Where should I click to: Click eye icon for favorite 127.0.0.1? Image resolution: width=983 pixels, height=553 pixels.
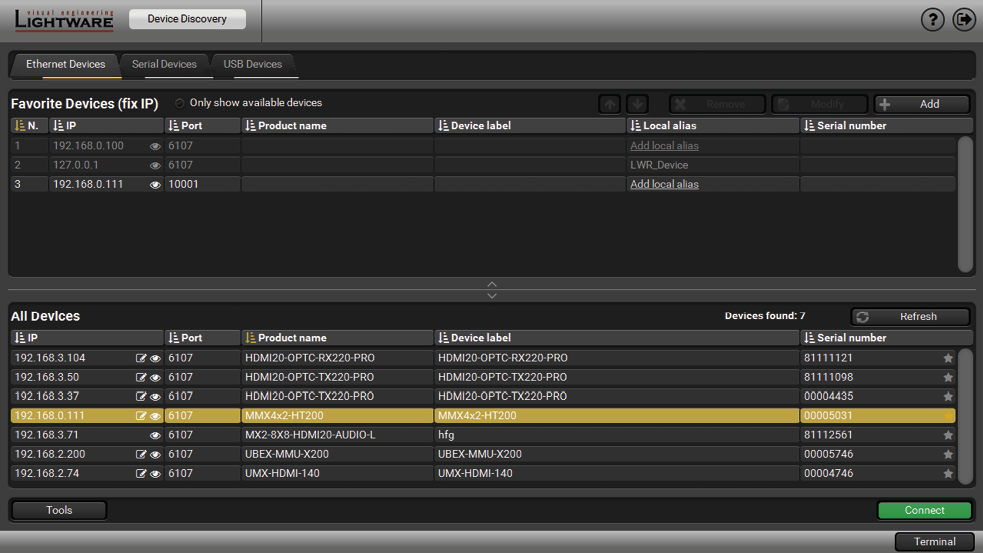pos(155,166)
